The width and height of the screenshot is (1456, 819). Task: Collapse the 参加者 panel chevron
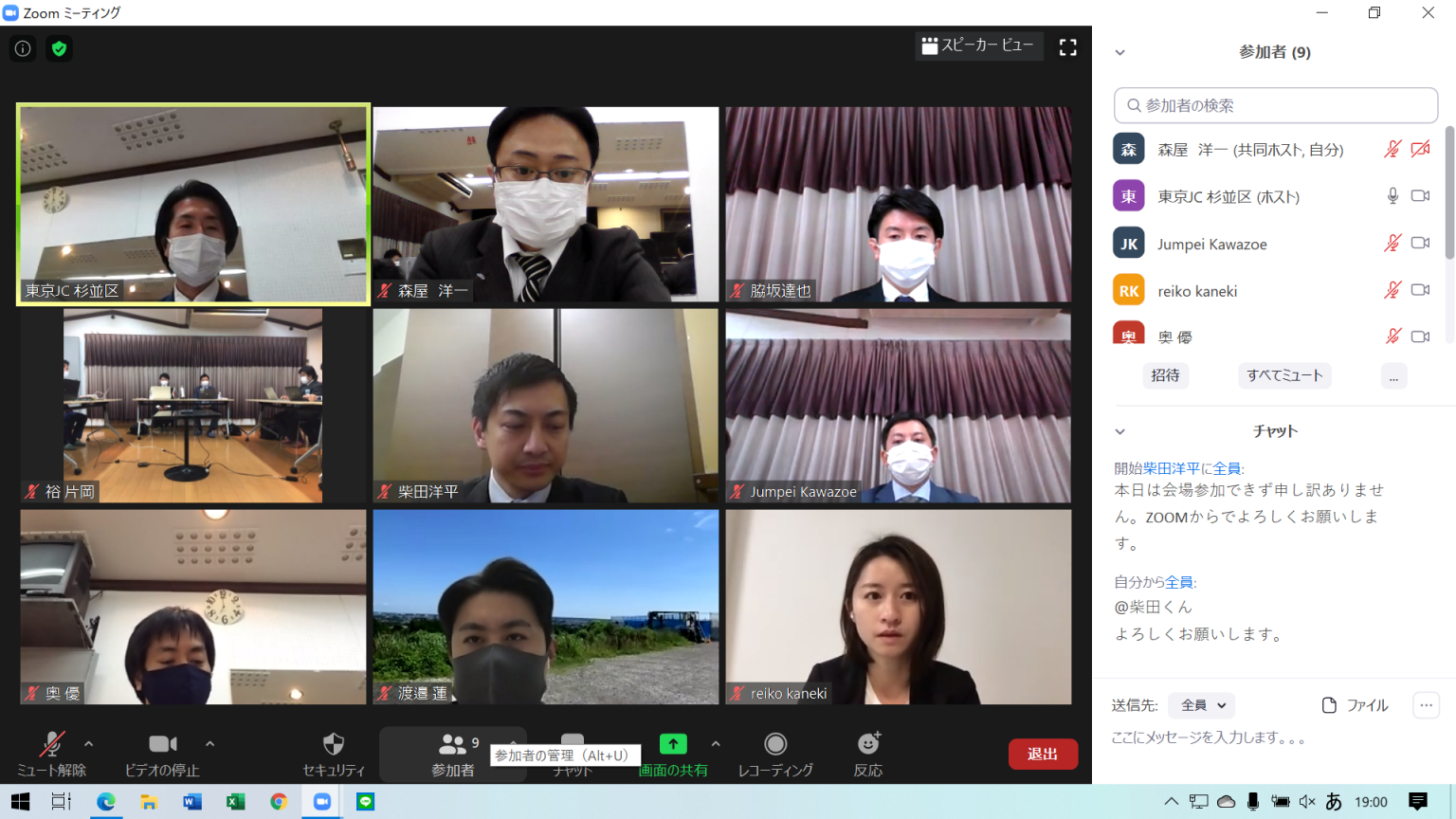coord(1119,53)
